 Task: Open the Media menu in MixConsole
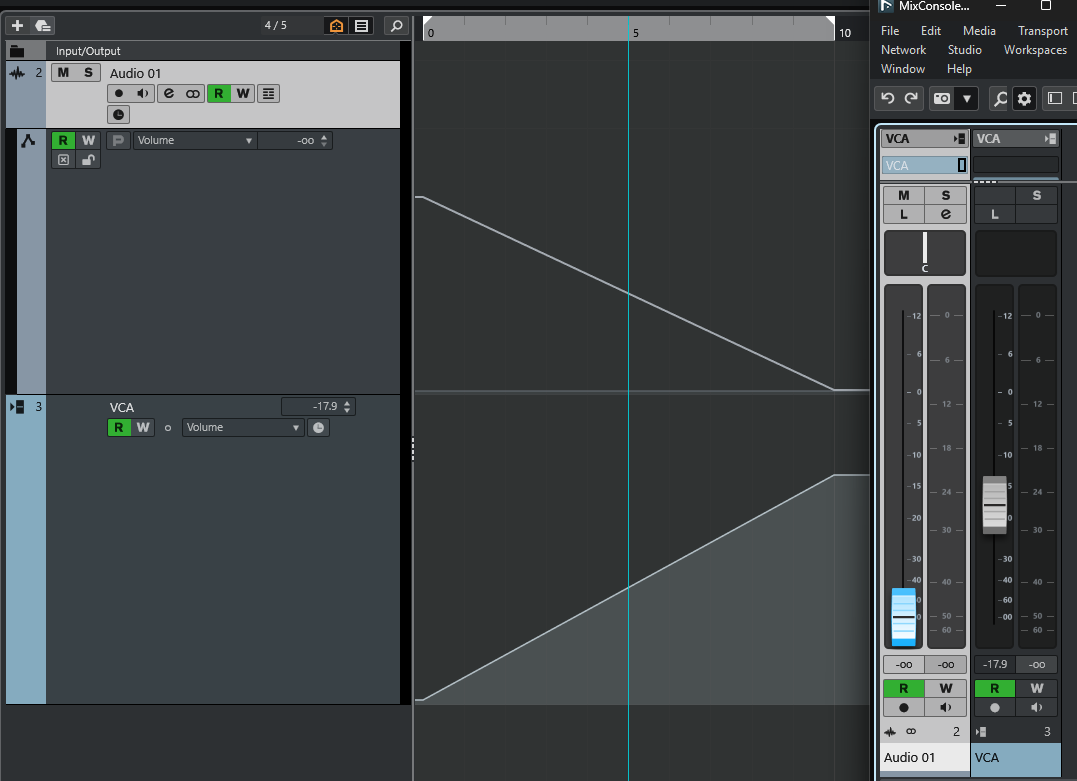click(979, 31)
